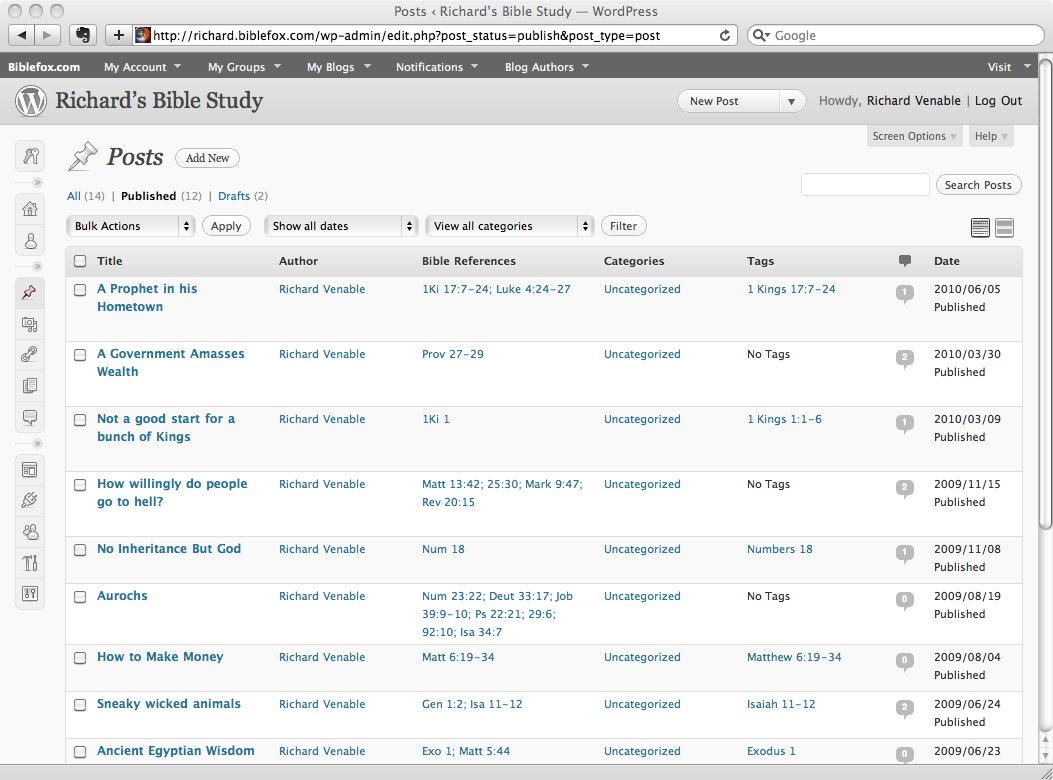This screenshot has height=780, width=1053.
Task: Click the comments column header bubble icon
Action: (905, 261)
